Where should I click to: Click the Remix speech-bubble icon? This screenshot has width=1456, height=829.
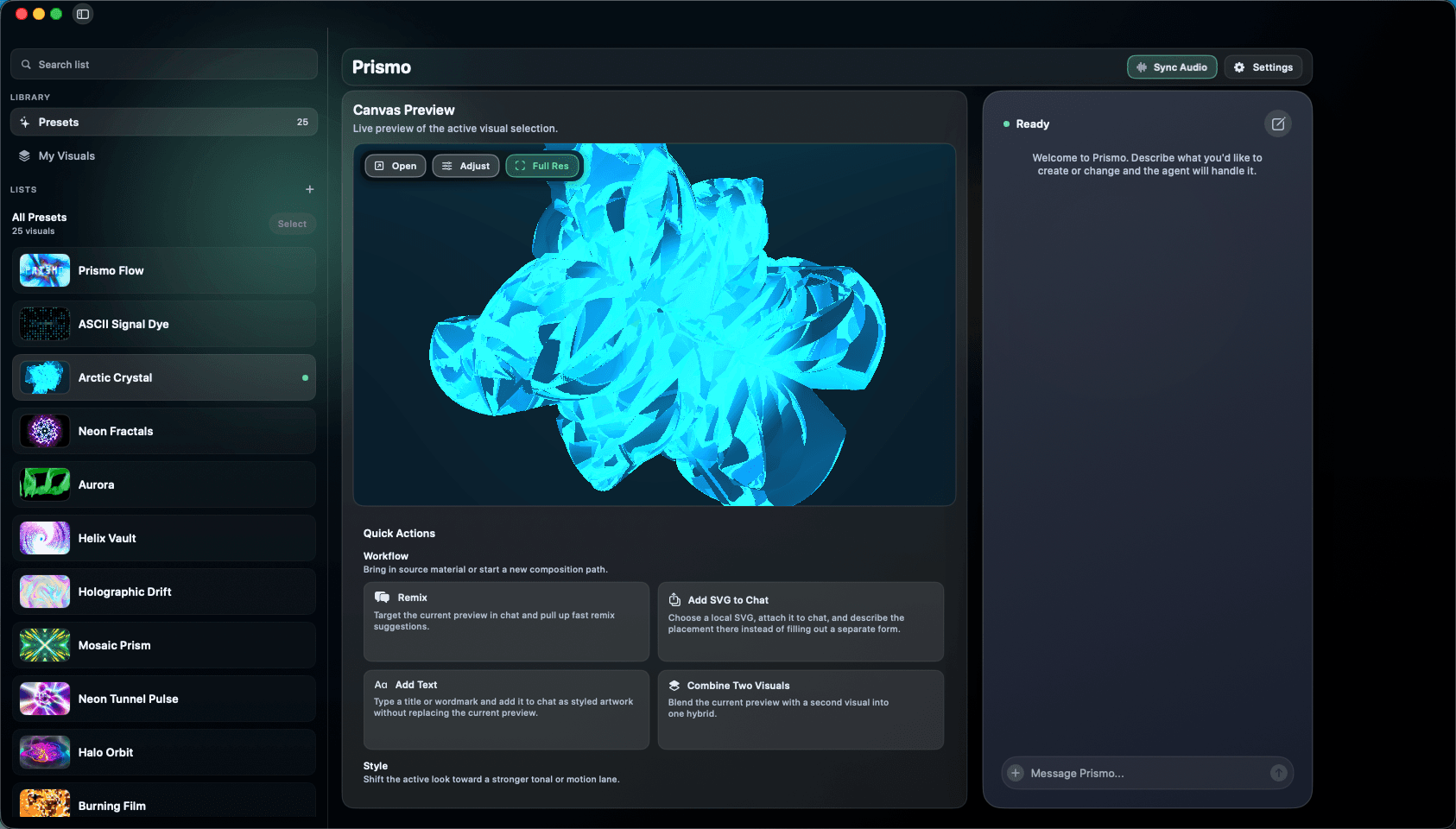[x=383, y=597]
